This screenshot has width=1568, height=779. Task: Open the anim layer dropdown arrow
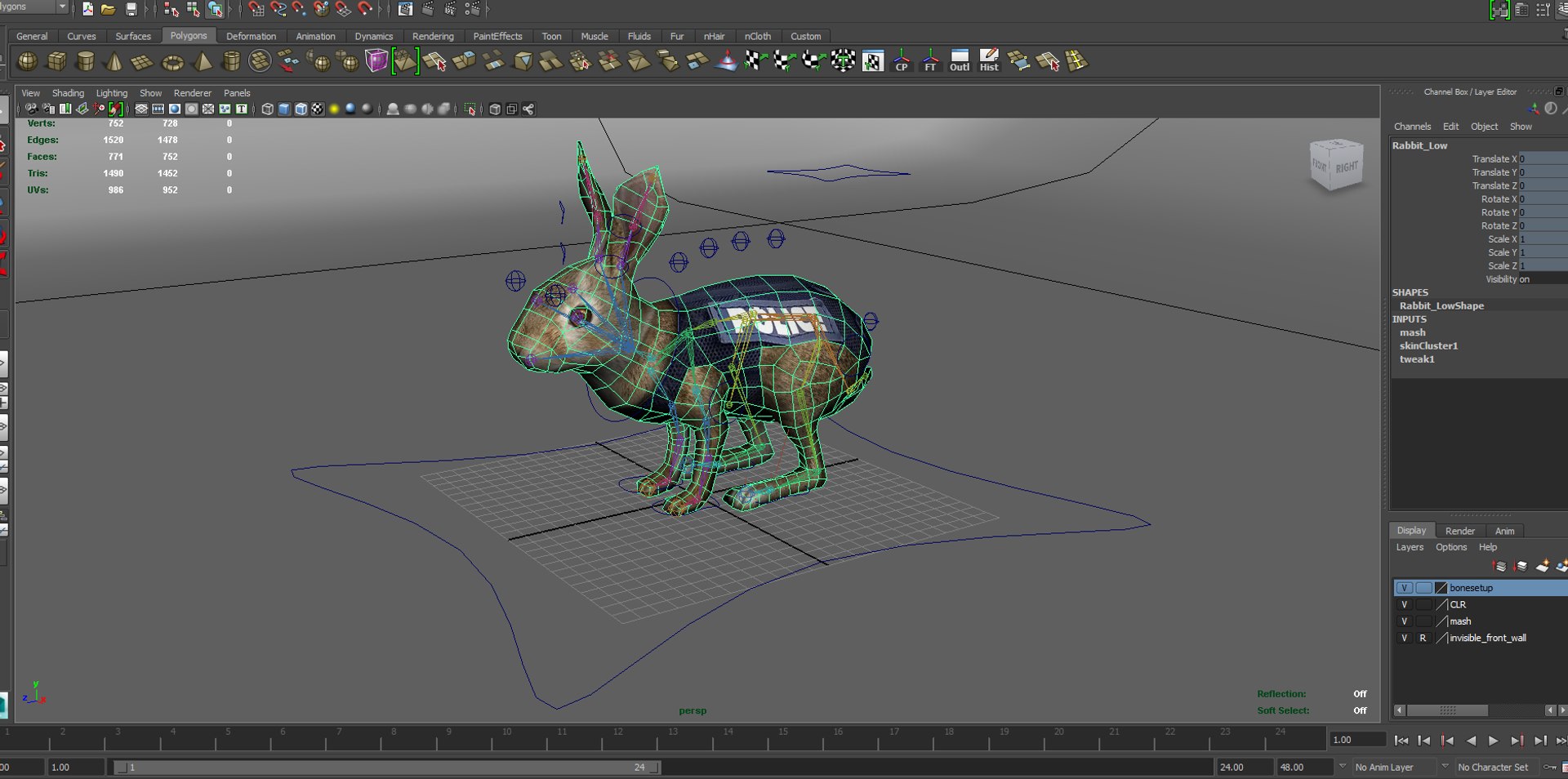pyautogui.click(x=1343, y=767)
